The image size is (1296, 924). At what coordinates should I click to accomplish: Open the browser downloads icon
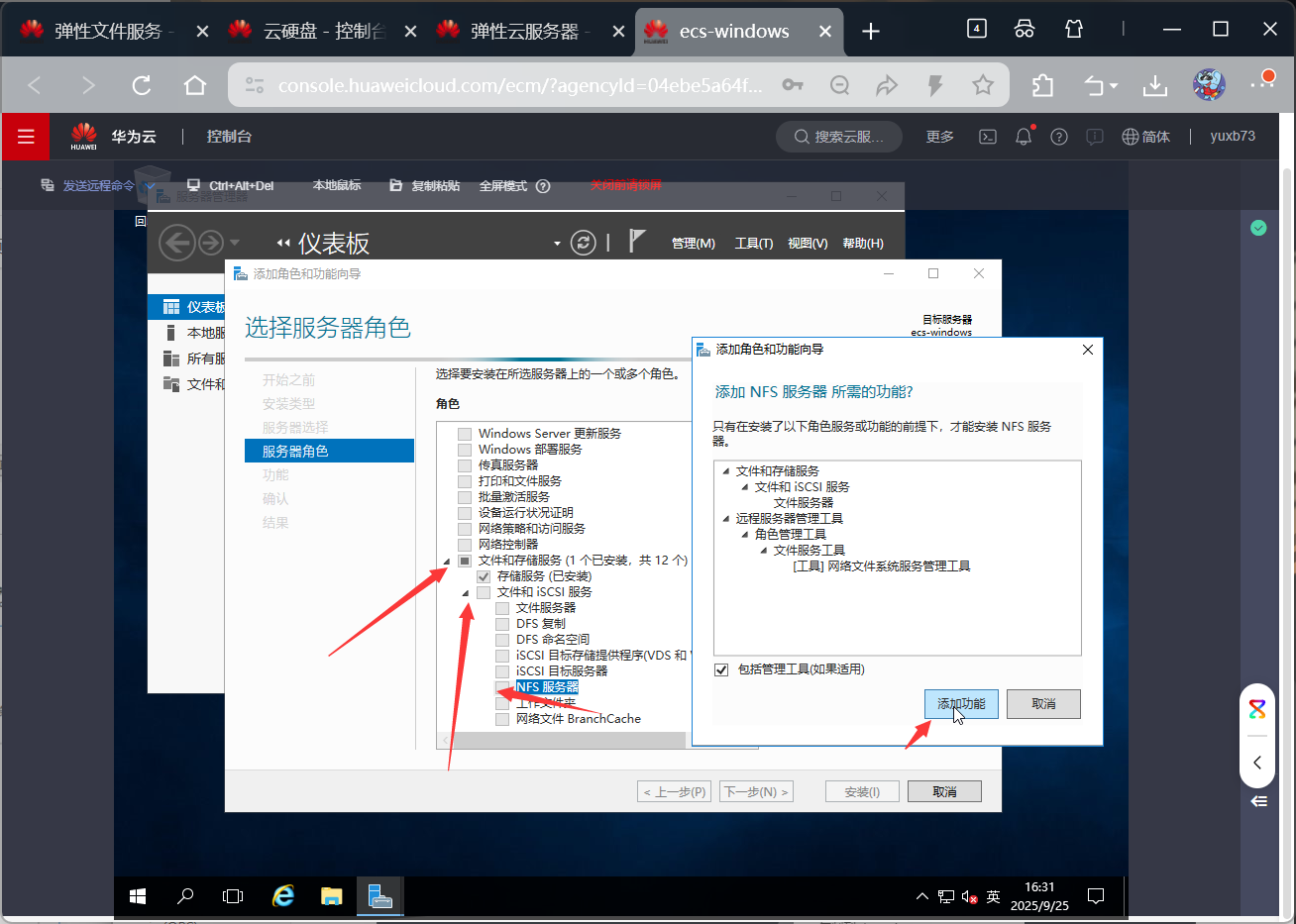(x=1155, y=85)
